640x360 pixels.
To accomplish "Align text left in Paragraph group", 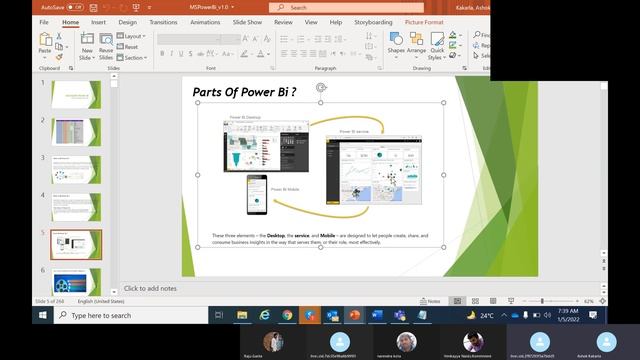I will pyautogui.click(x=284, y=53).
